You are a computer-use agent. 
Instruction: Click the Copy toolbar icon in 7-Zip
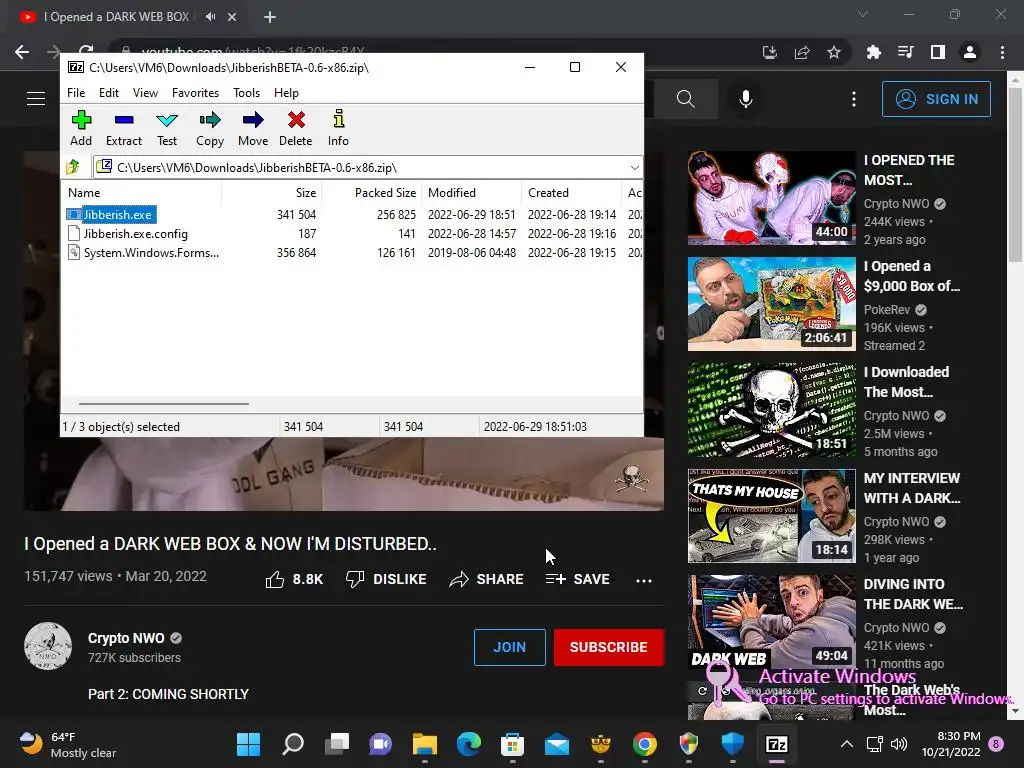tap(210, 128)
